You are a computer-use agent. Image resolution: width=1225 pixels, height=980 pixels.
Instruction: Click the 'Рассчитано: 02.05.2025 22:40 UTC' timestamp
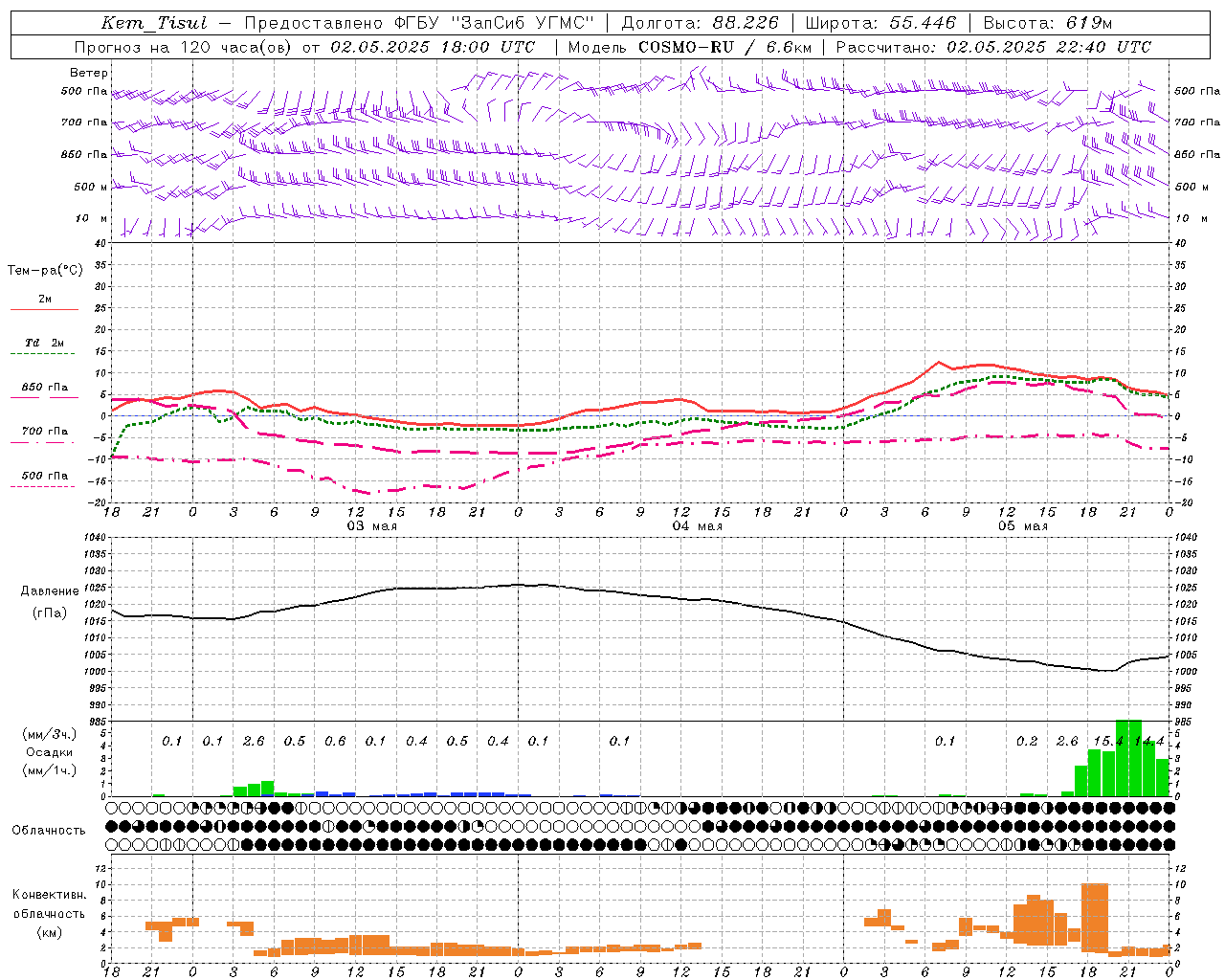click(x=993, y=47)
